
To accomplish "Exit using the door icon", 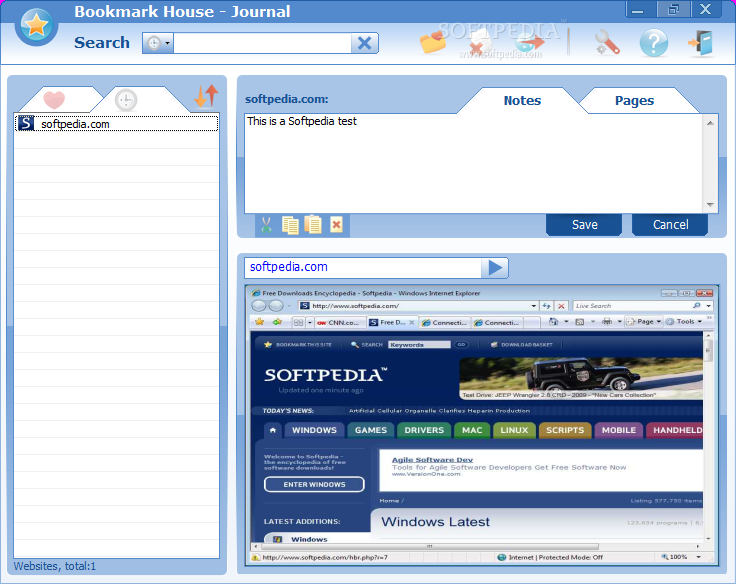I will pyautogui.click(x=701, y=43).
